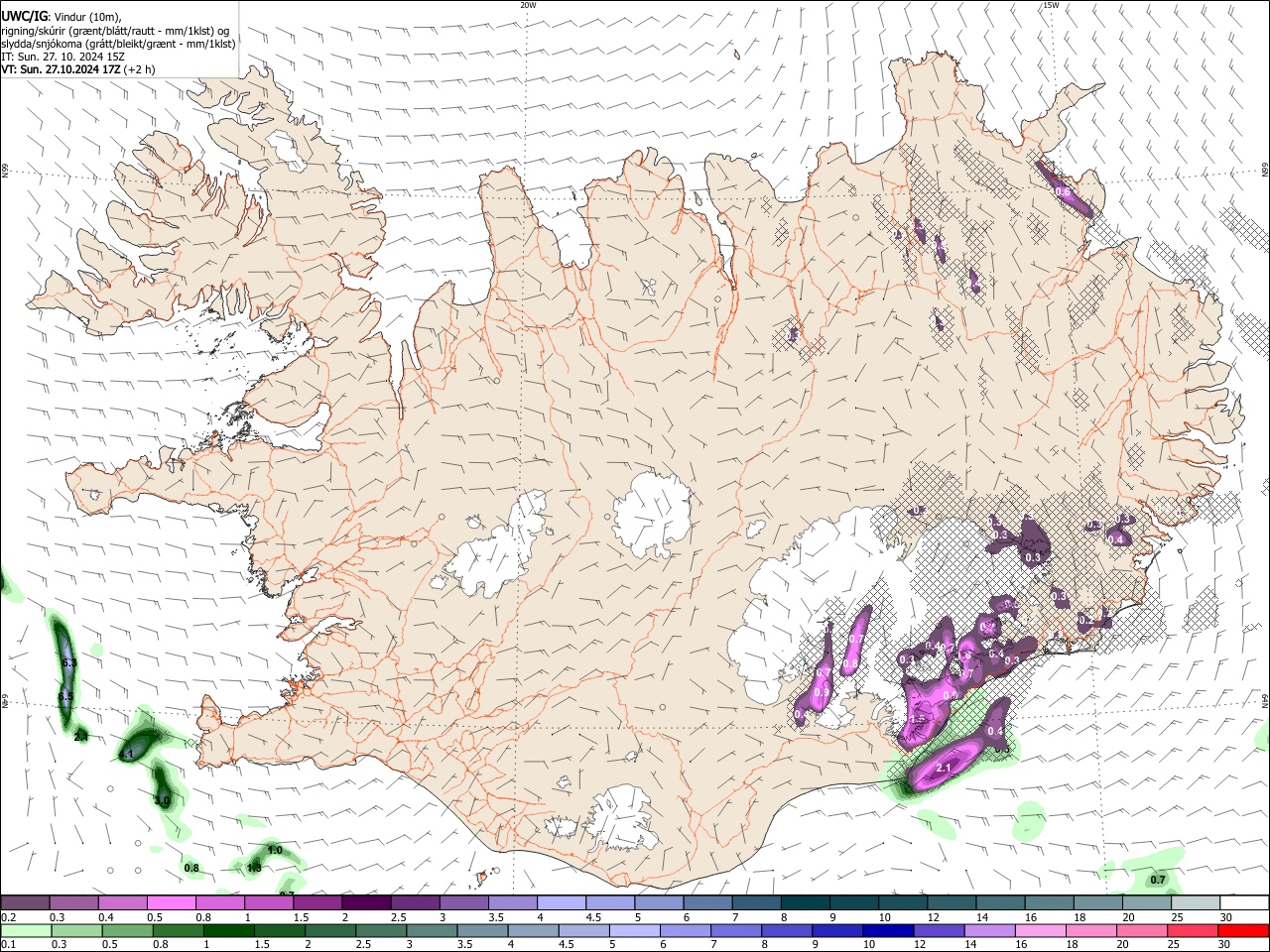
Task: Select the violet lower legend swatch between 14 and 16
Action: coord(990,930)
